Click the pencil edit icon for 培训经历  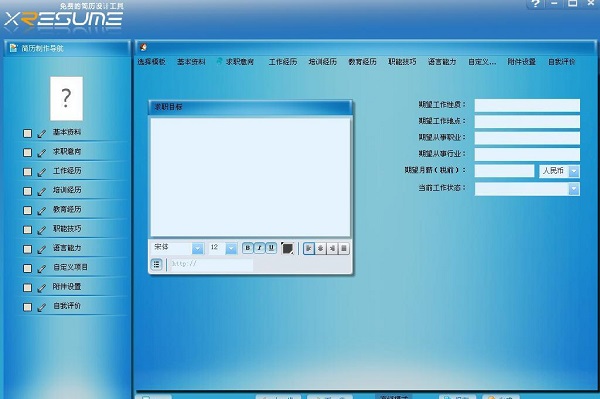click(41, 191)
